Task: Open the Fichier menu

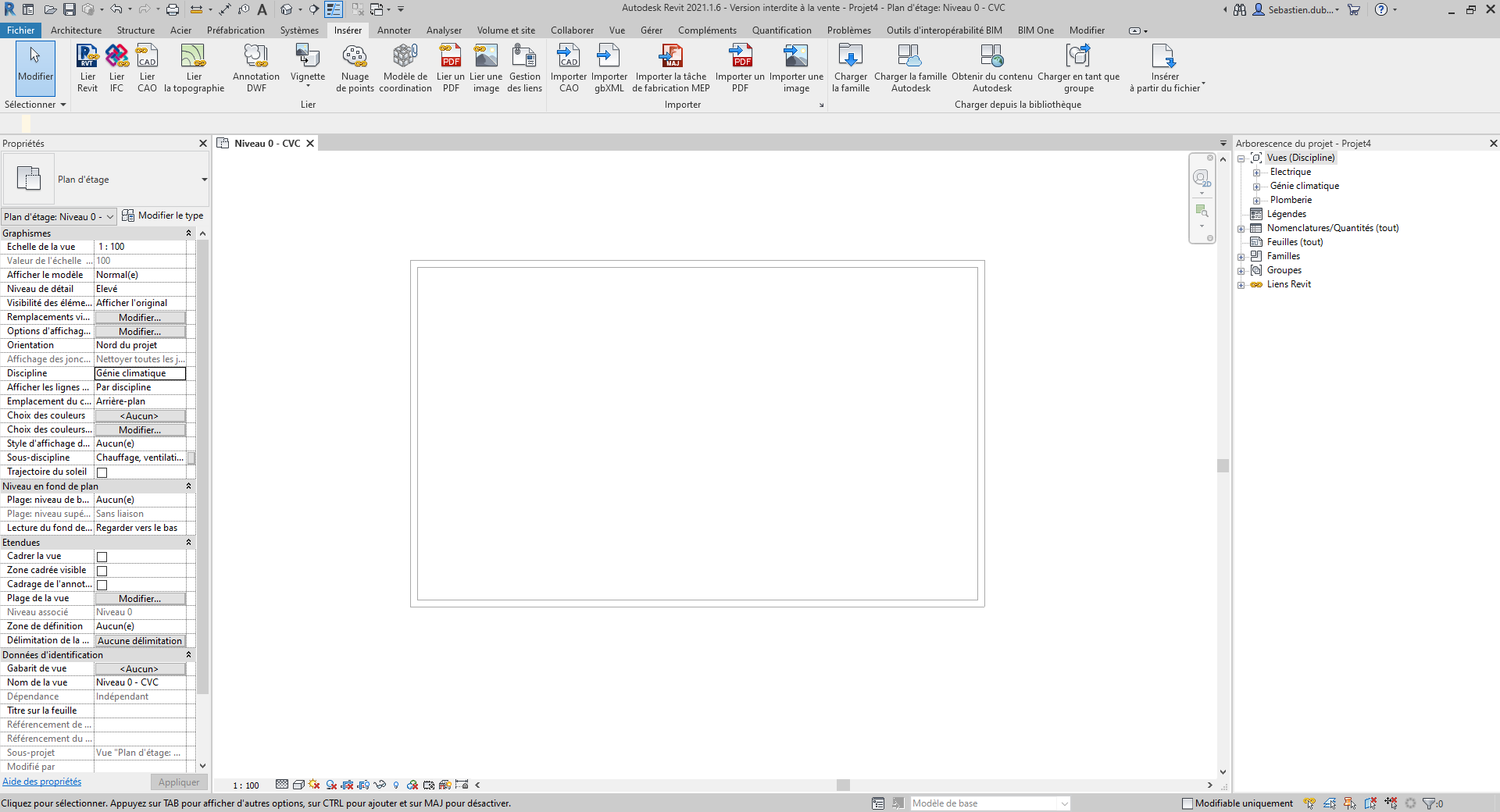Action: point(20,30)
